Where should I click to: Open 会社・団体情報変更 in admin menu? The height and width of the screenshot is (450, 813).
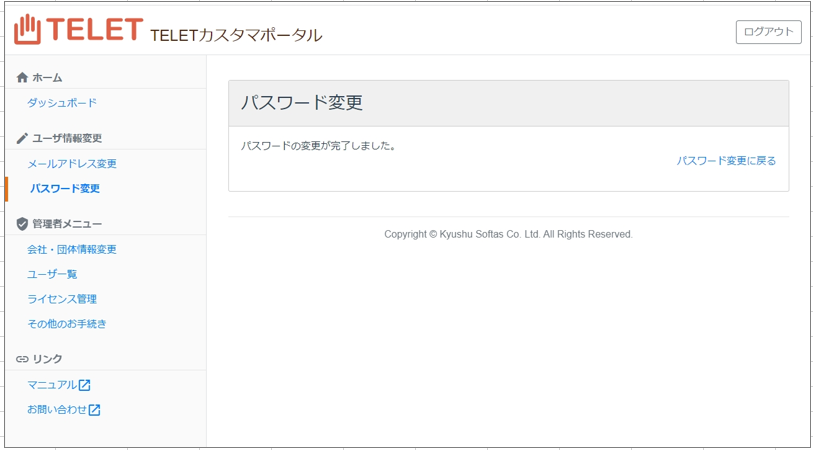[x=72, y=249]
